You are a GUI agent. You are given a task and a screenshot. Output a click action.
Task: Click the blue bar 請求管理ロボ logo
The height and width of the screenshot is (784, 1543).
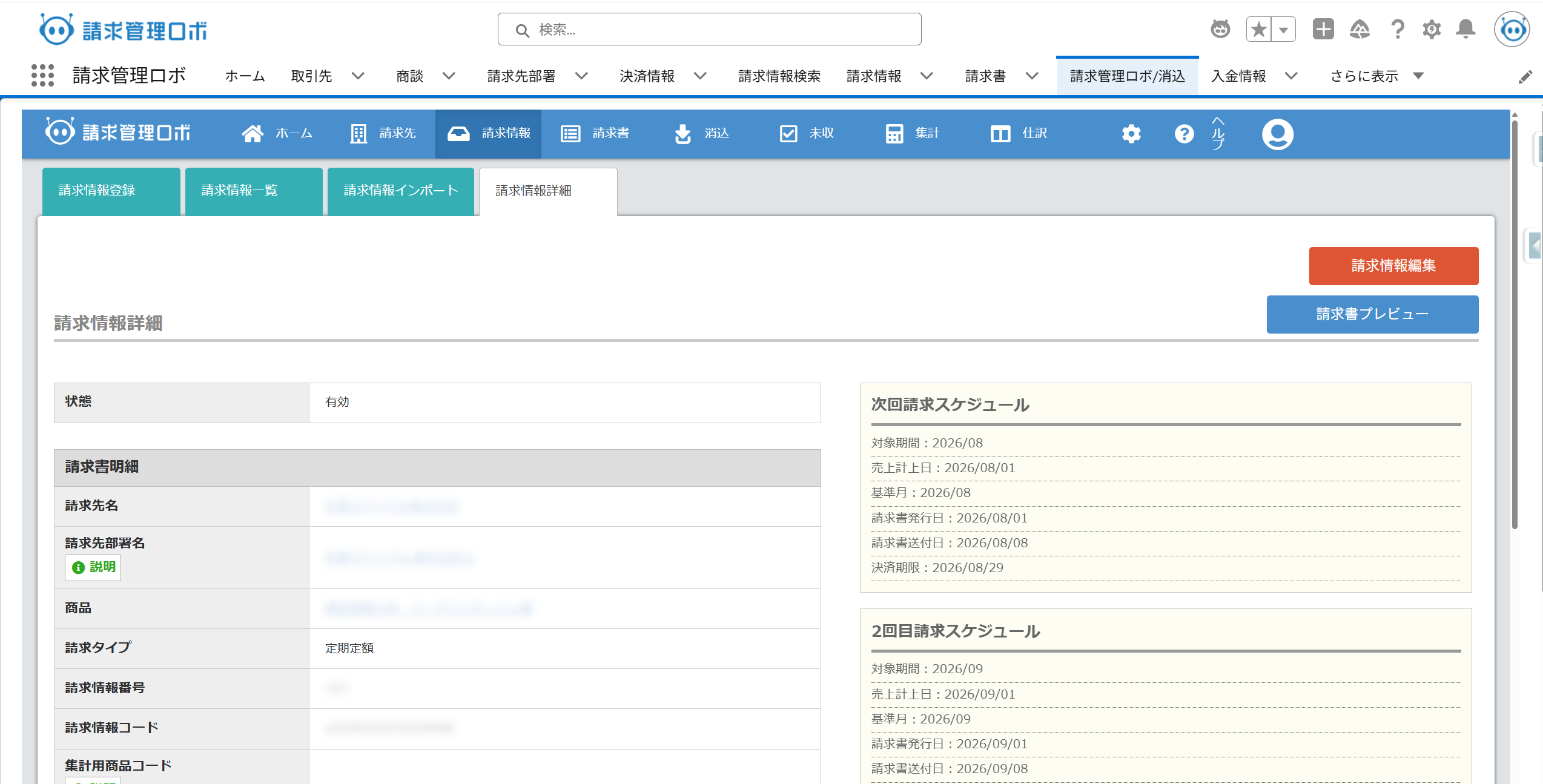(118, 133)
